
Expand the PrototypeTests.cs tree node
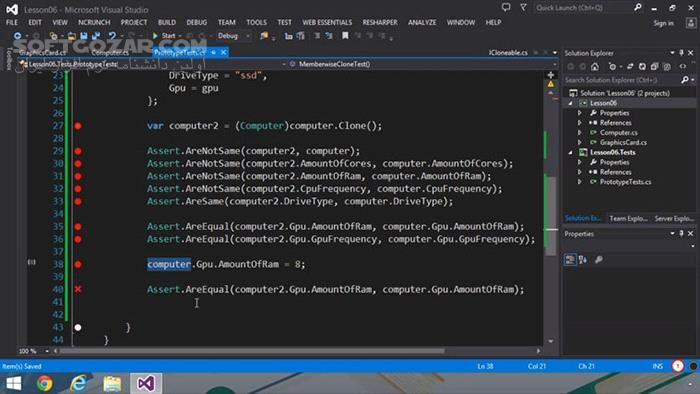[x=580, y=182]
